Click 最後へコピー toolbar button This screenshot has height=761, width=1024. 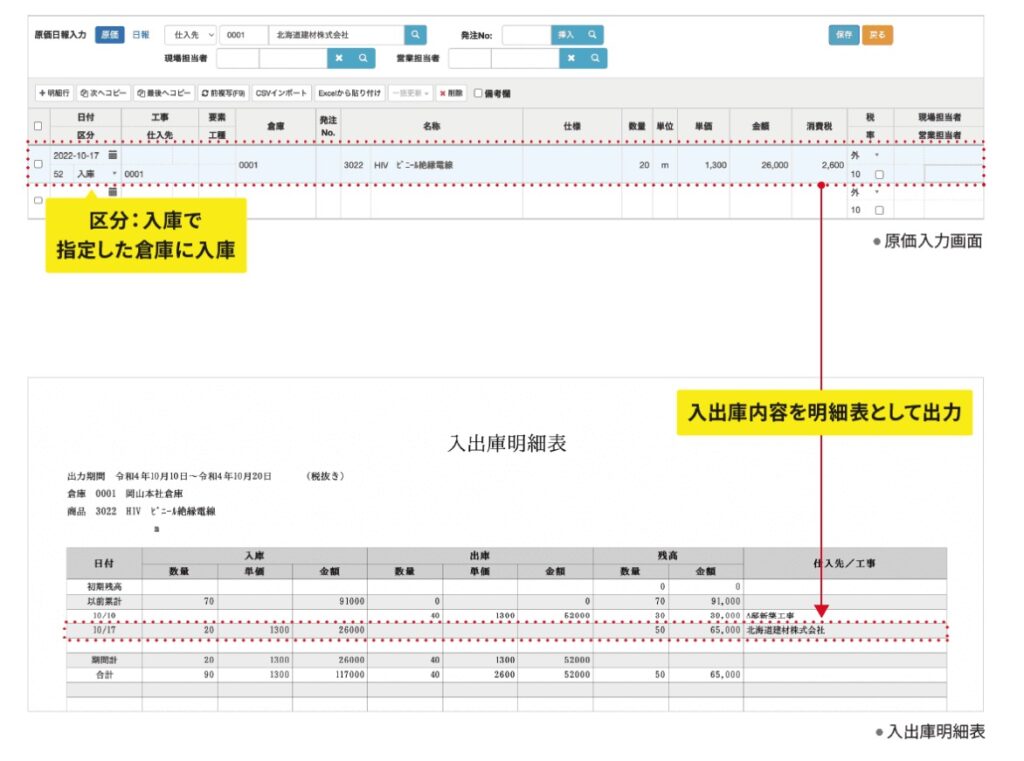(x=164, y=93)
